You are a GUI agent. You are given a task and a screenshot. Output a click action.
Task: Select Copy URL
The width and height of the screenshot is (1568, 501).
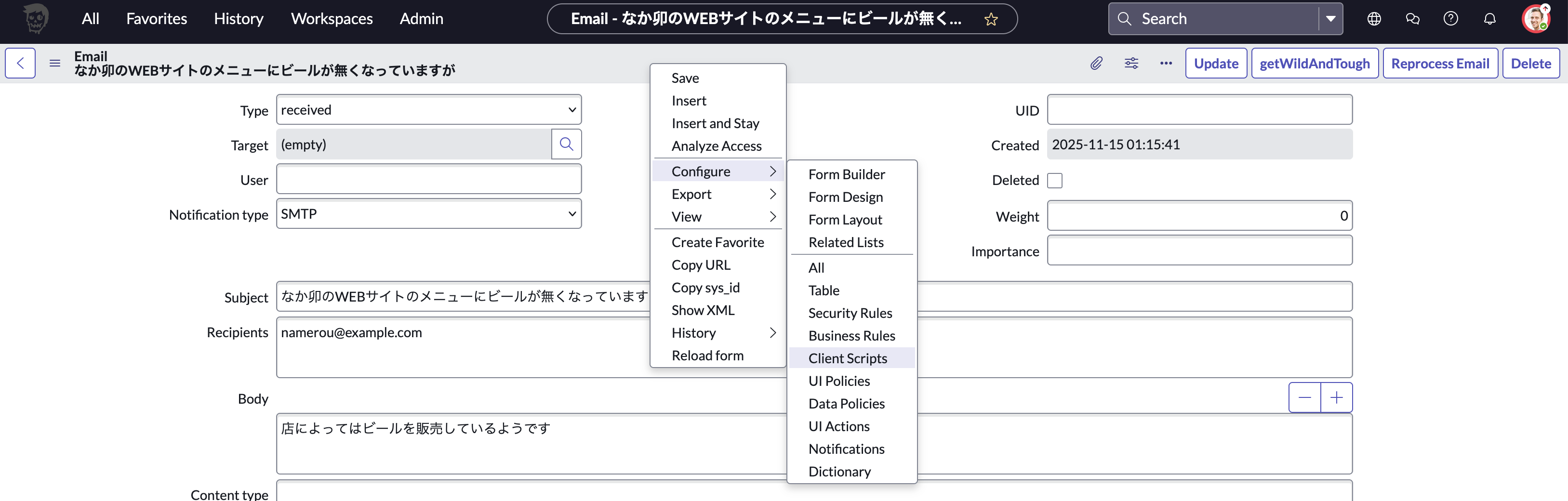pyautogui.click(x=718, y=265)
